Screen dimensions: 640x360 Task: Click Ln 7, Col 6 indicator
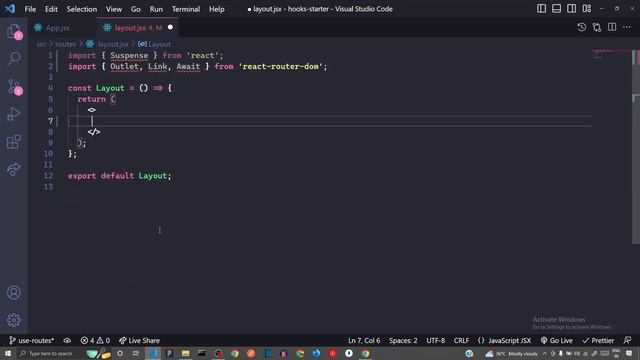tap(364, 340)
